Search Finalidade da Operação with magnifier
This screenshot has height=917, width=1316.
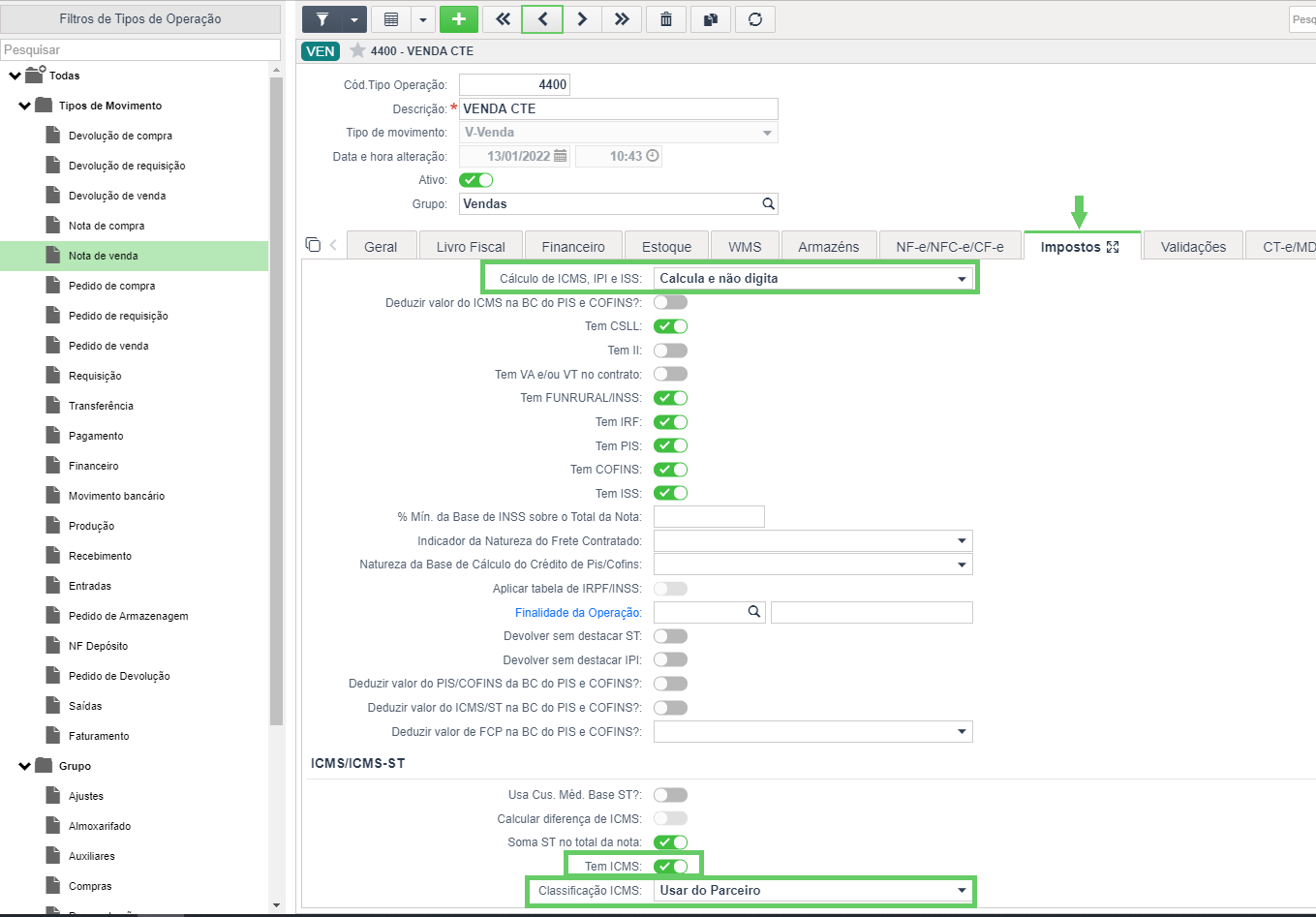754,612
